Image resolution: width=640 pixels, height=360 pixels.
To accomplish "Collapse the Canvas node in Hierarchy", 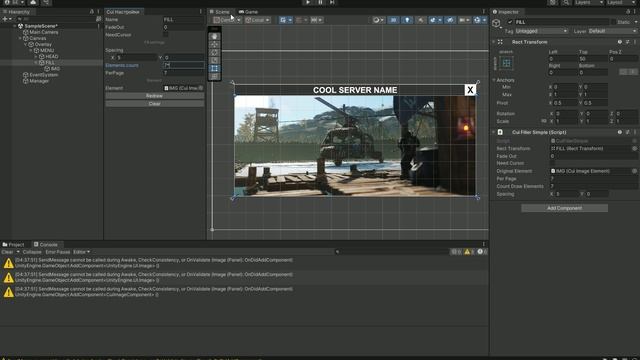I will pos(20,38).
